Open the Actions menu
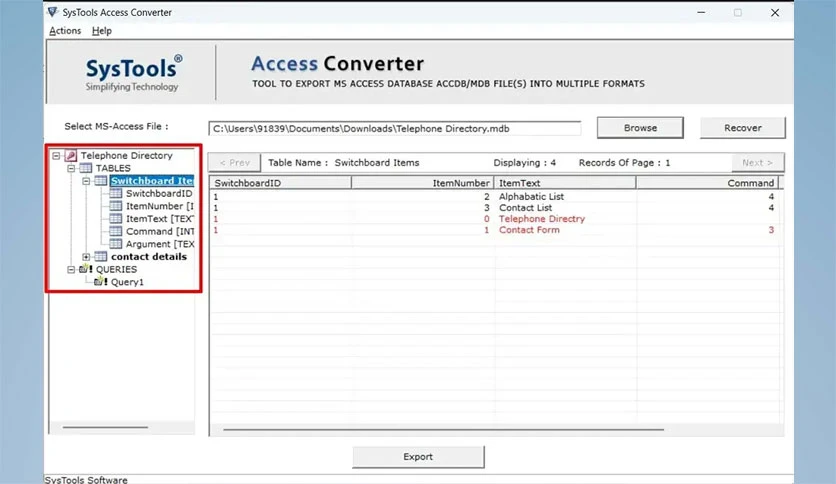The height and width of the screenshot is (484, 836). click(x=65, y=31)
